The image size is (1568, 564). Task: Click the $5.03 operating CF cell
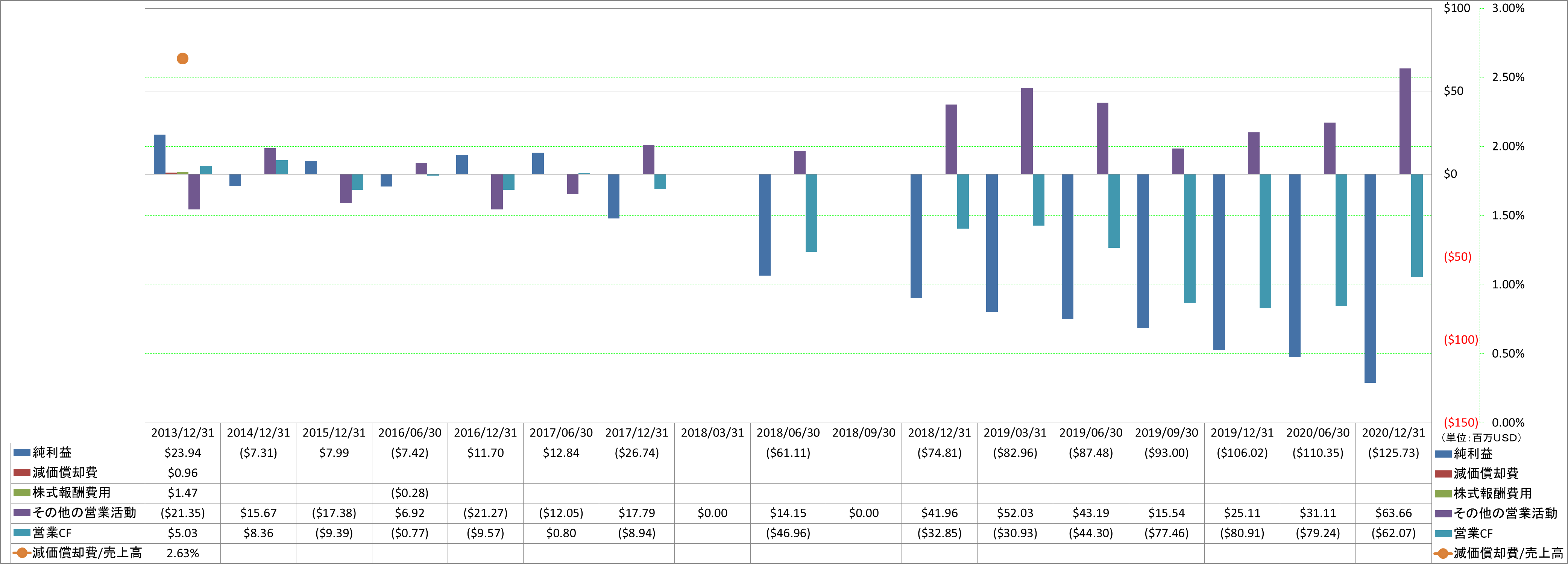(183, 533)
